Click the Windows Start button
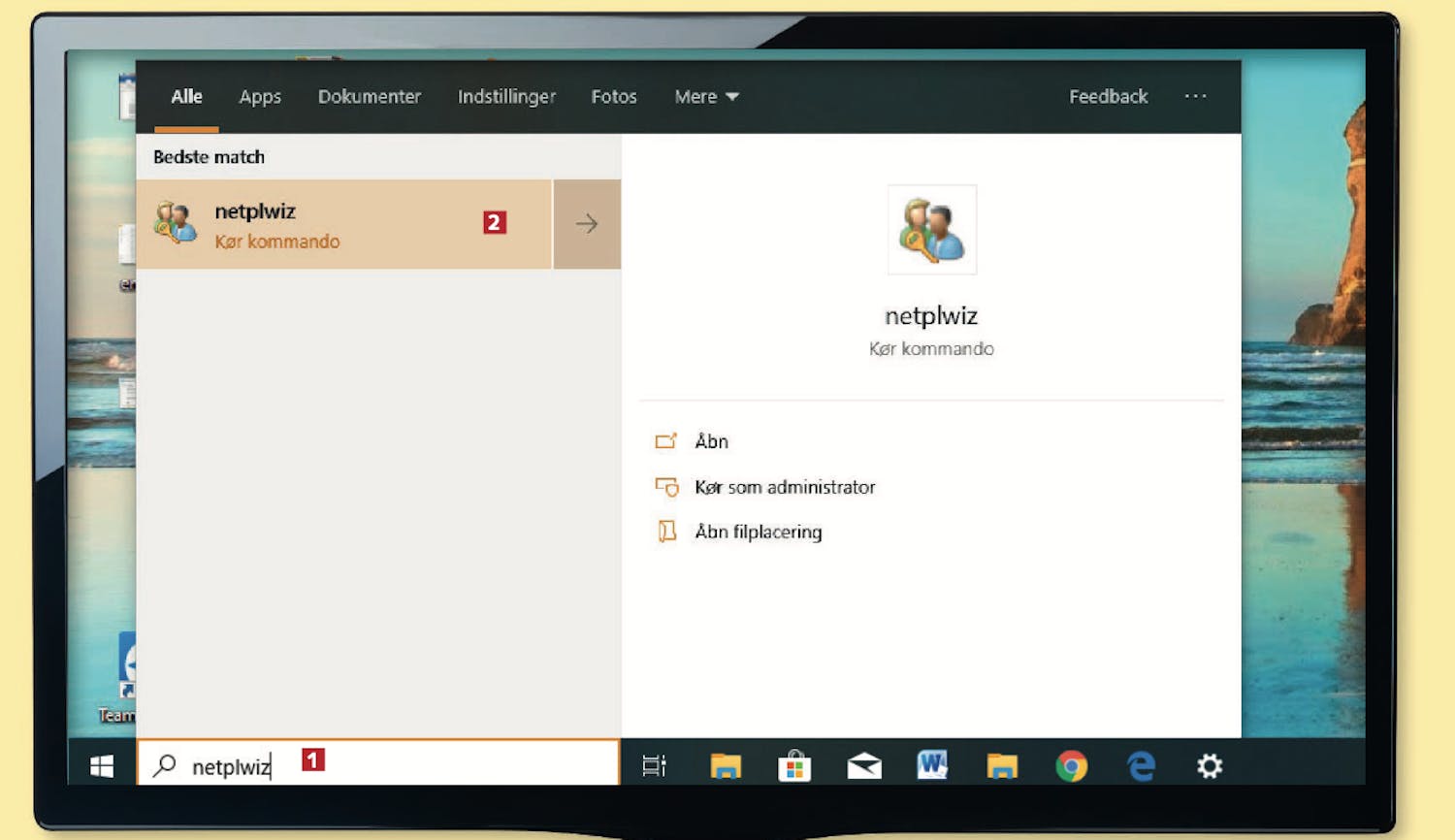The image size is (1455, 840). [x=102, y=766]
